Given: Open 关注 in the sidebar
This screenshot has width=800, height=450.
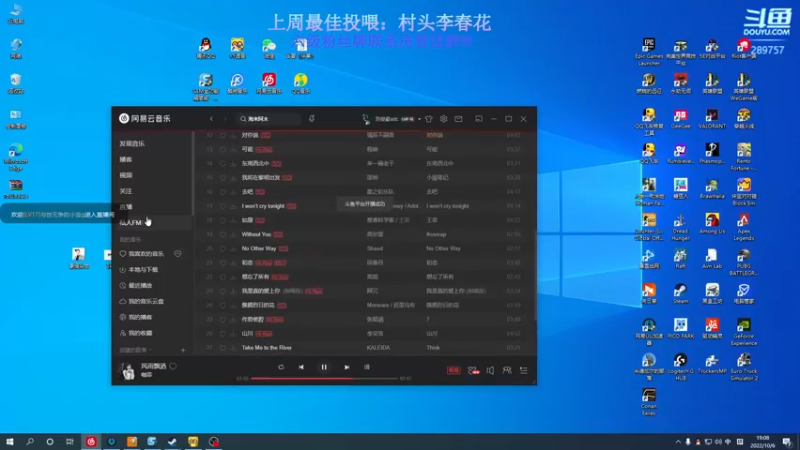Looking at the screenshot, I should click(x=126, y=191).
